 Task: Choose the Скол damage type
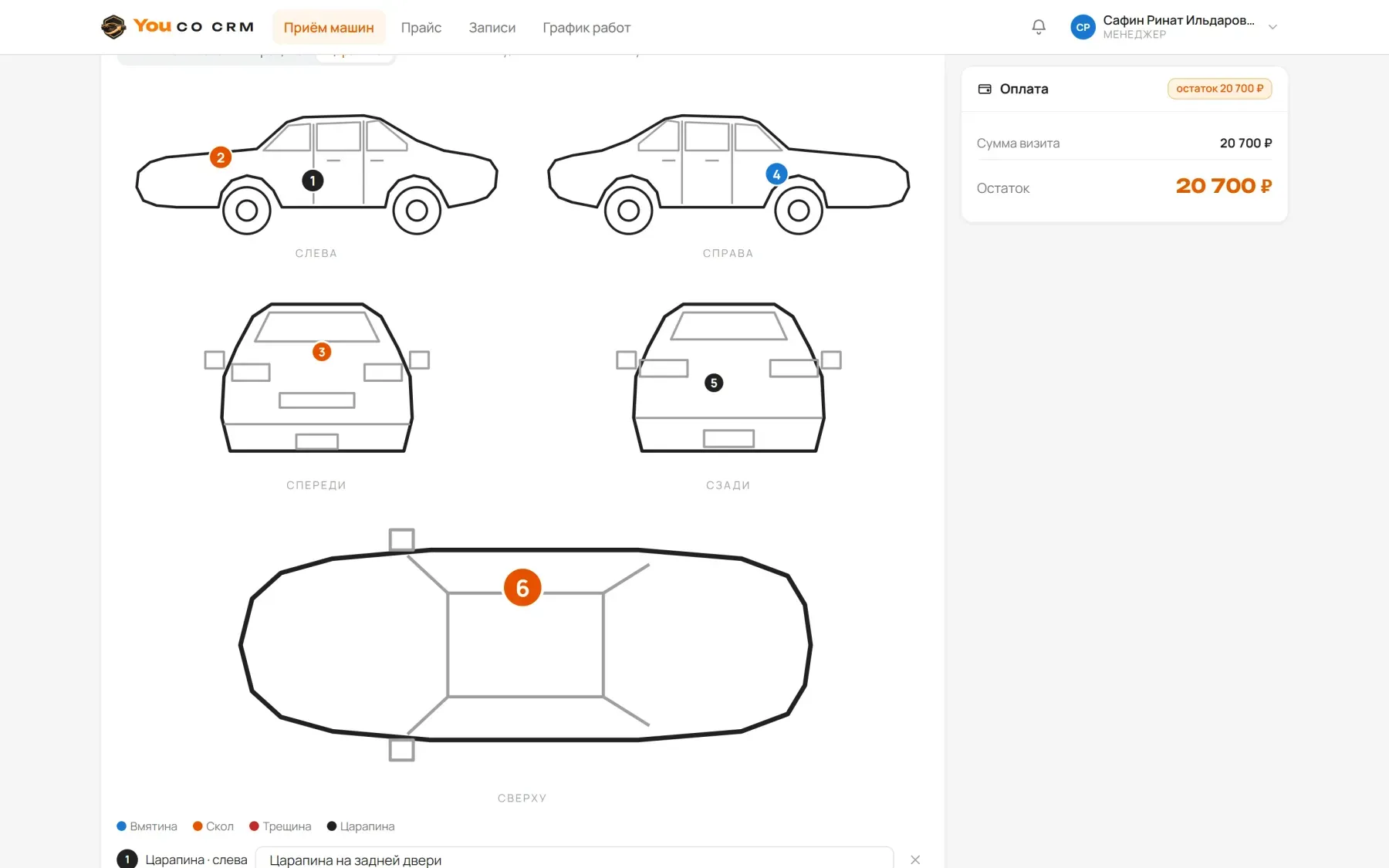pyautogui.click(x=213, y=826)
